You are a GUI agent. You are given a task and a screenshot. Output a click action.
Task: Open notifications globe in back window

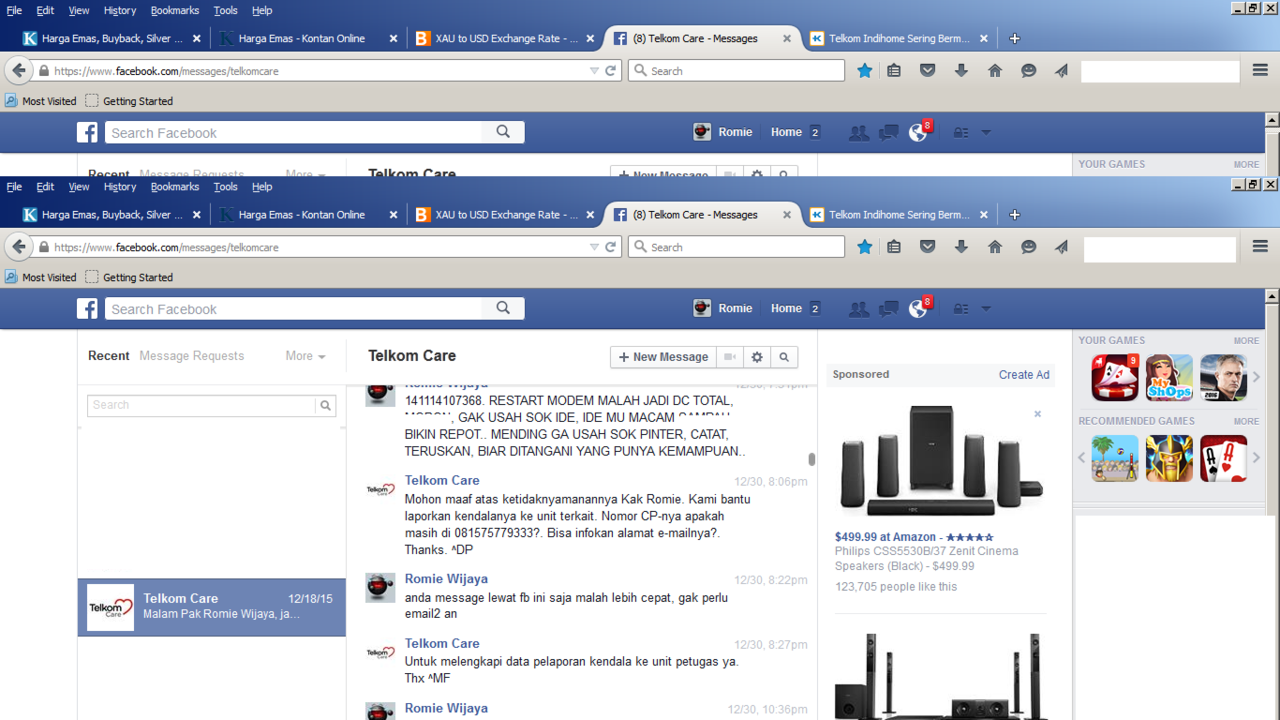pos(917,133)
